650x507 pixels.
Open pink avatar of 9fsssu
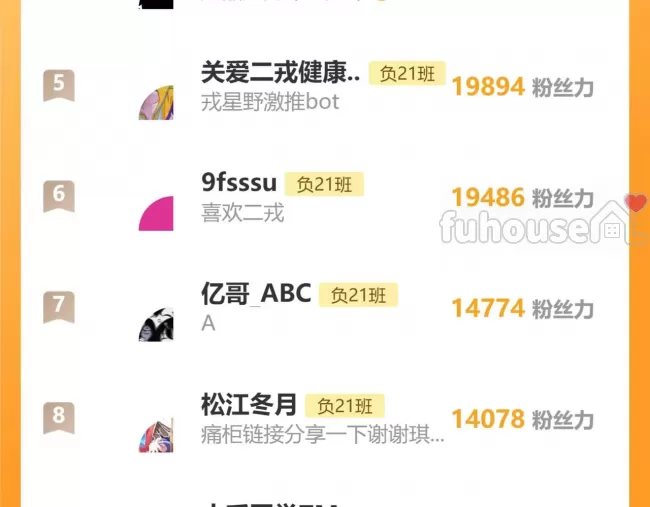pos(156,213)
